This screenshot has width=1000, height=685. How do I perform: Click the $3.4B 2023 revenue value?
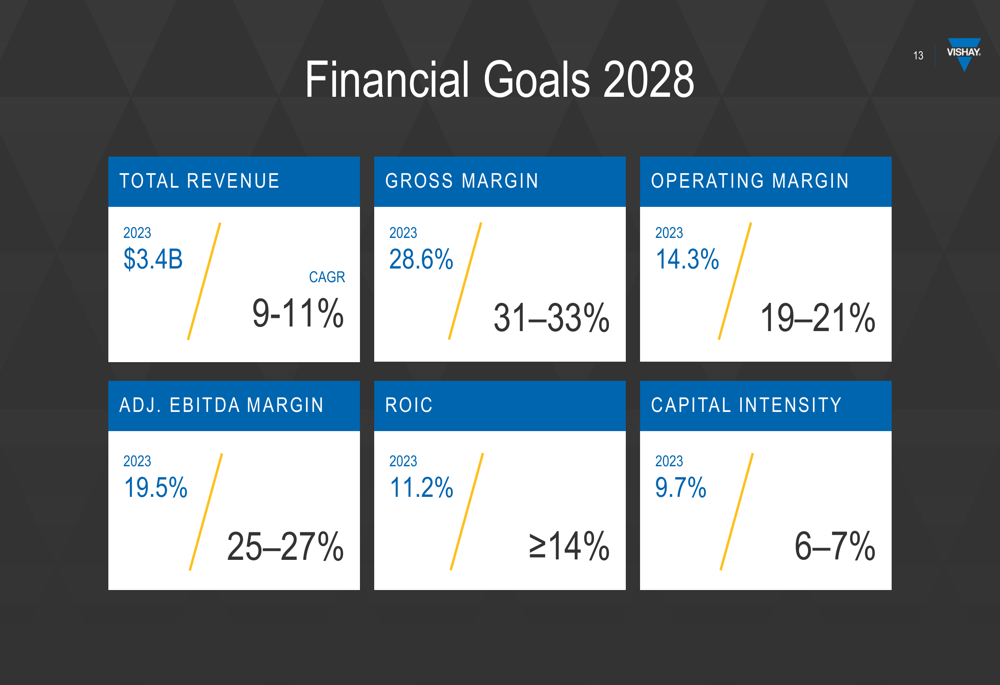click(153, 260)
